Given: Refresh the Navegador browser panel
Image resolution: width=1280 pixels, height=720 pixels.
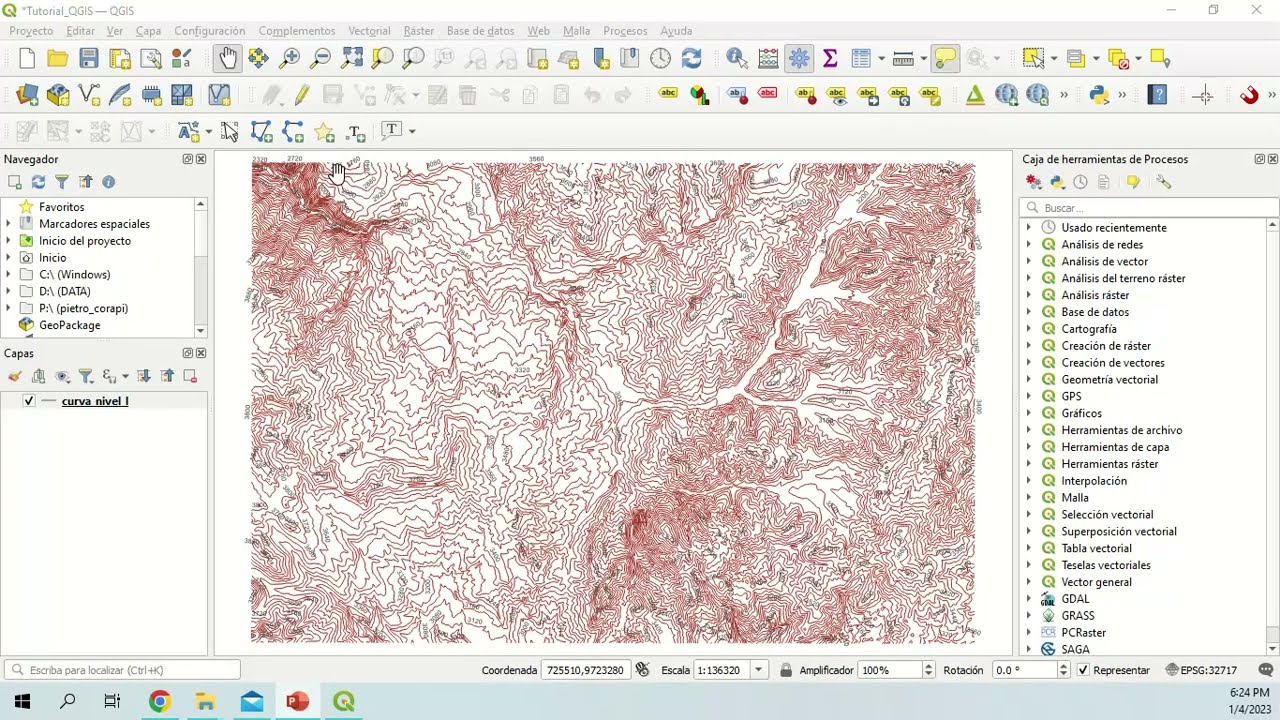Looking at the screenshot, I should click(x=38, y=182).
